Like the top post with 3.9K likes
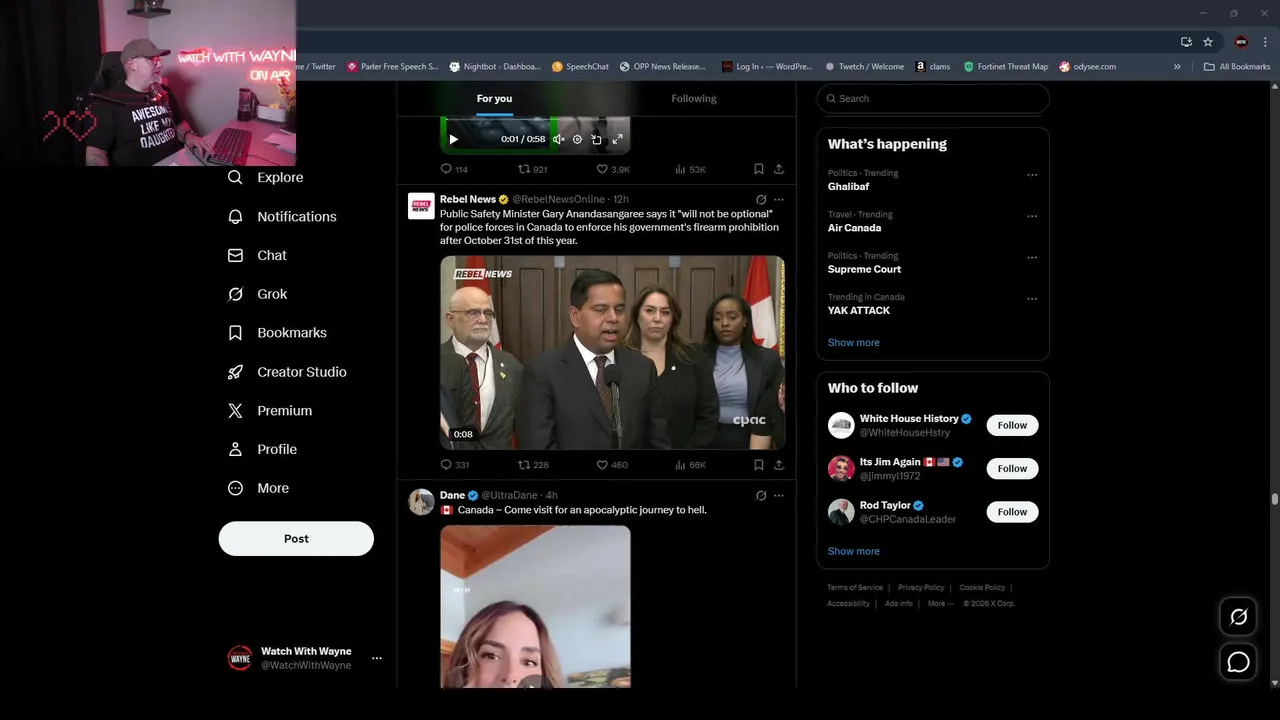Image resolution: width=1280 pixels, height=720 pixels. (x=612, y=170)
